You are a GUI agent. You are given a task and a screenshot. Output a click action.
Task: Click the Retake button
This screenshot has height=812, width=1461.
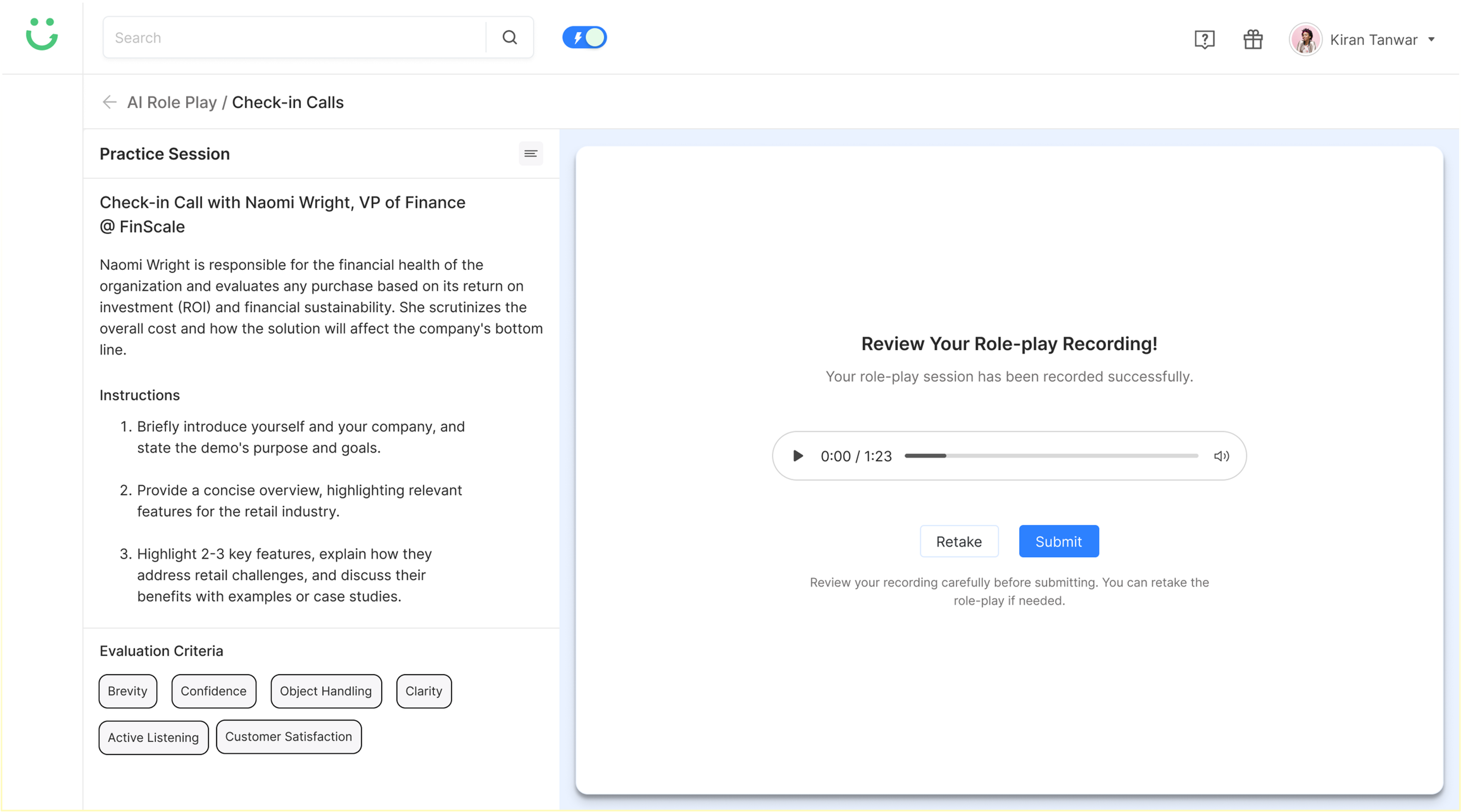point(958,542)
